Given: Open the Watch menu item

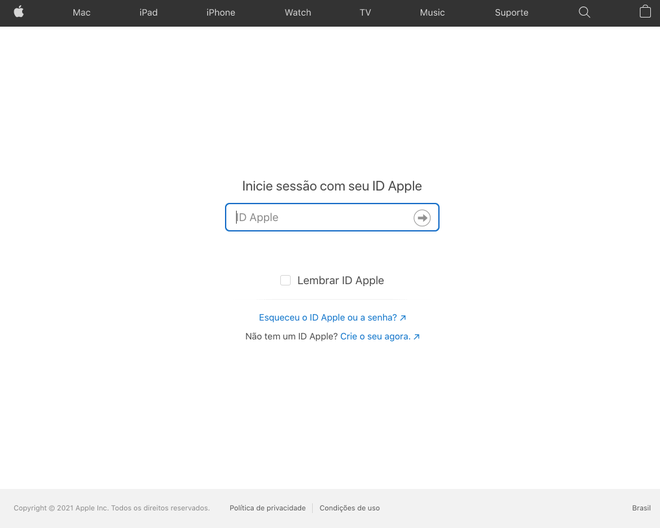Looking at the screenshot, I should (x=298, y=13).
